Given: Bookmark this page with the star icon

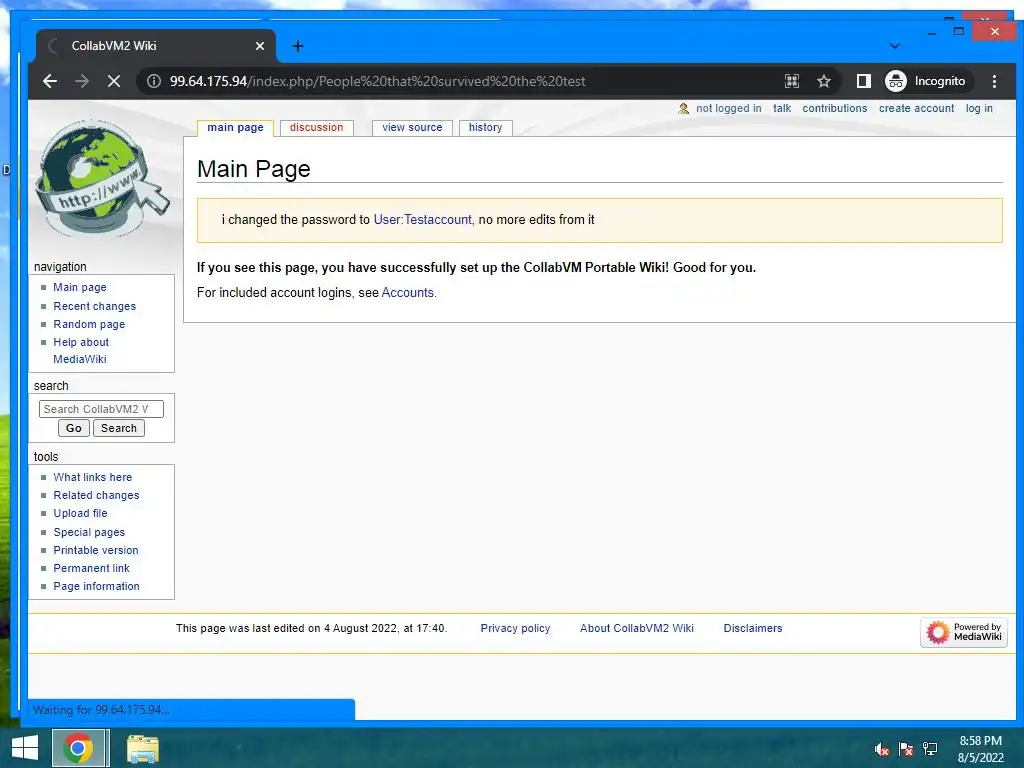Looking at the screenshot, I should [824, 81].
